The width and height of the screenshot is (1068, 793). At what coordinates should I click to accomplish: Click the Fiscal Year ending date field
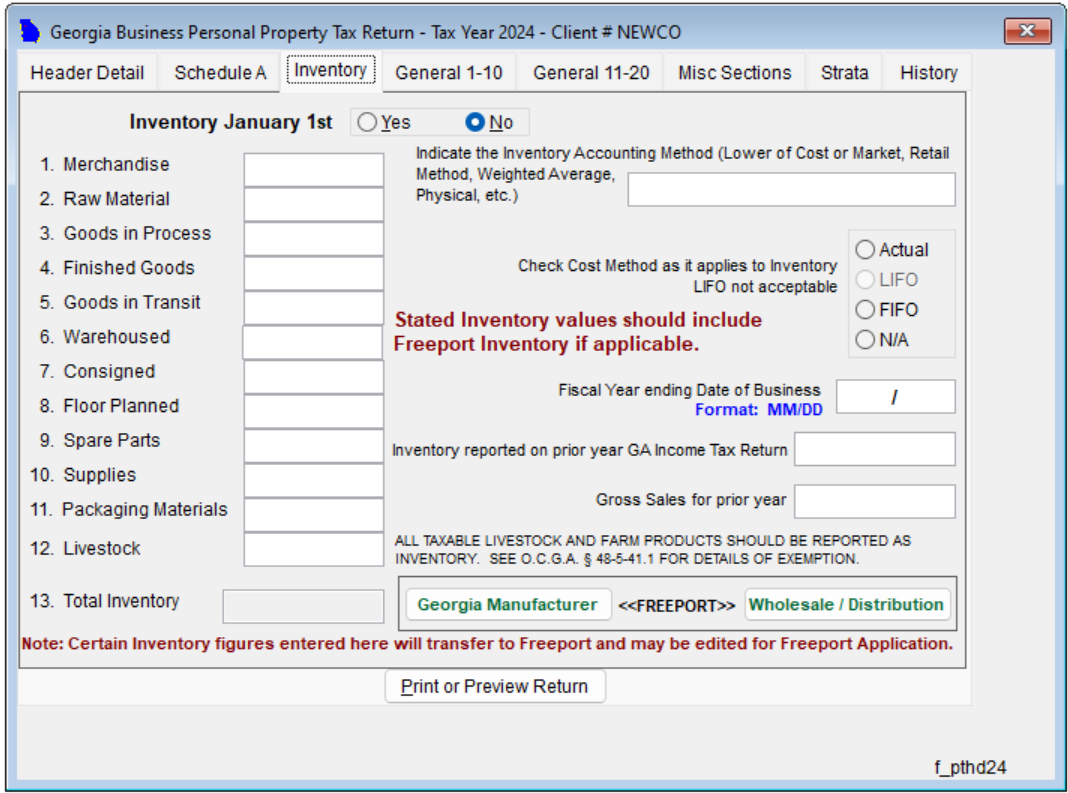(x=895, y=397)
